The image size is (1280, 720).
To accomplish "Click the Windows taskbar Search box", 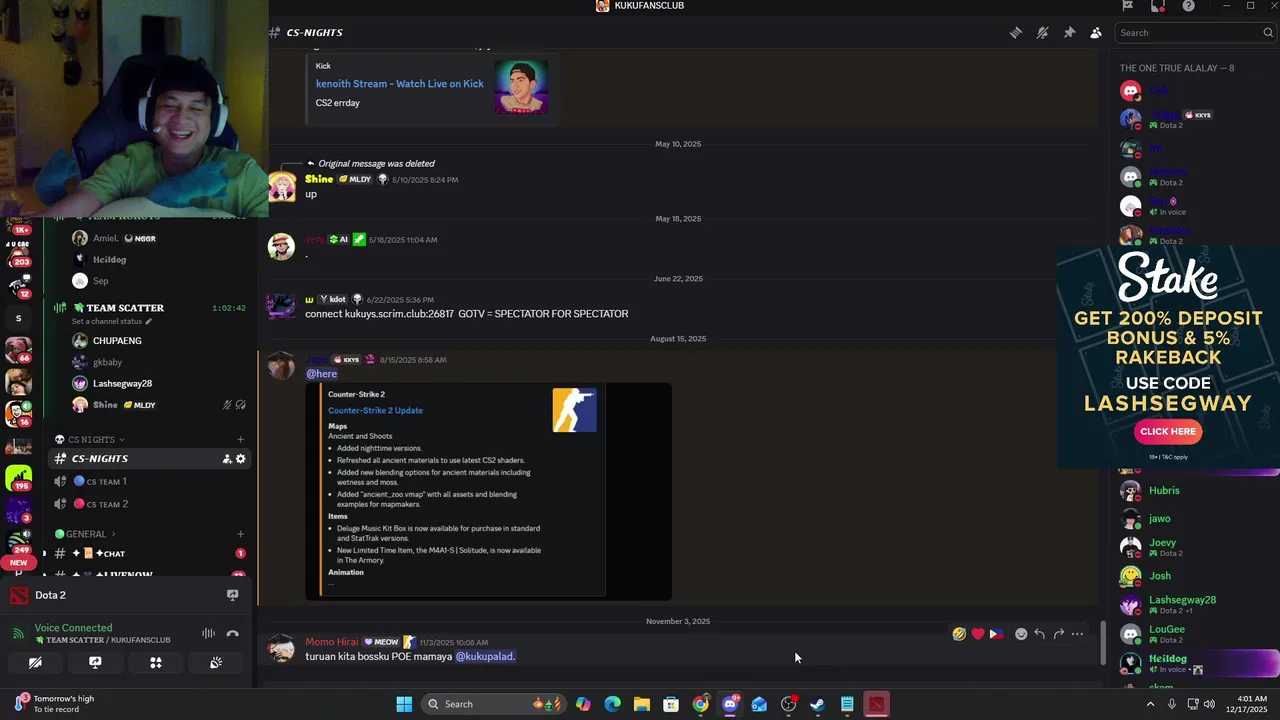I will coord(494,704).
